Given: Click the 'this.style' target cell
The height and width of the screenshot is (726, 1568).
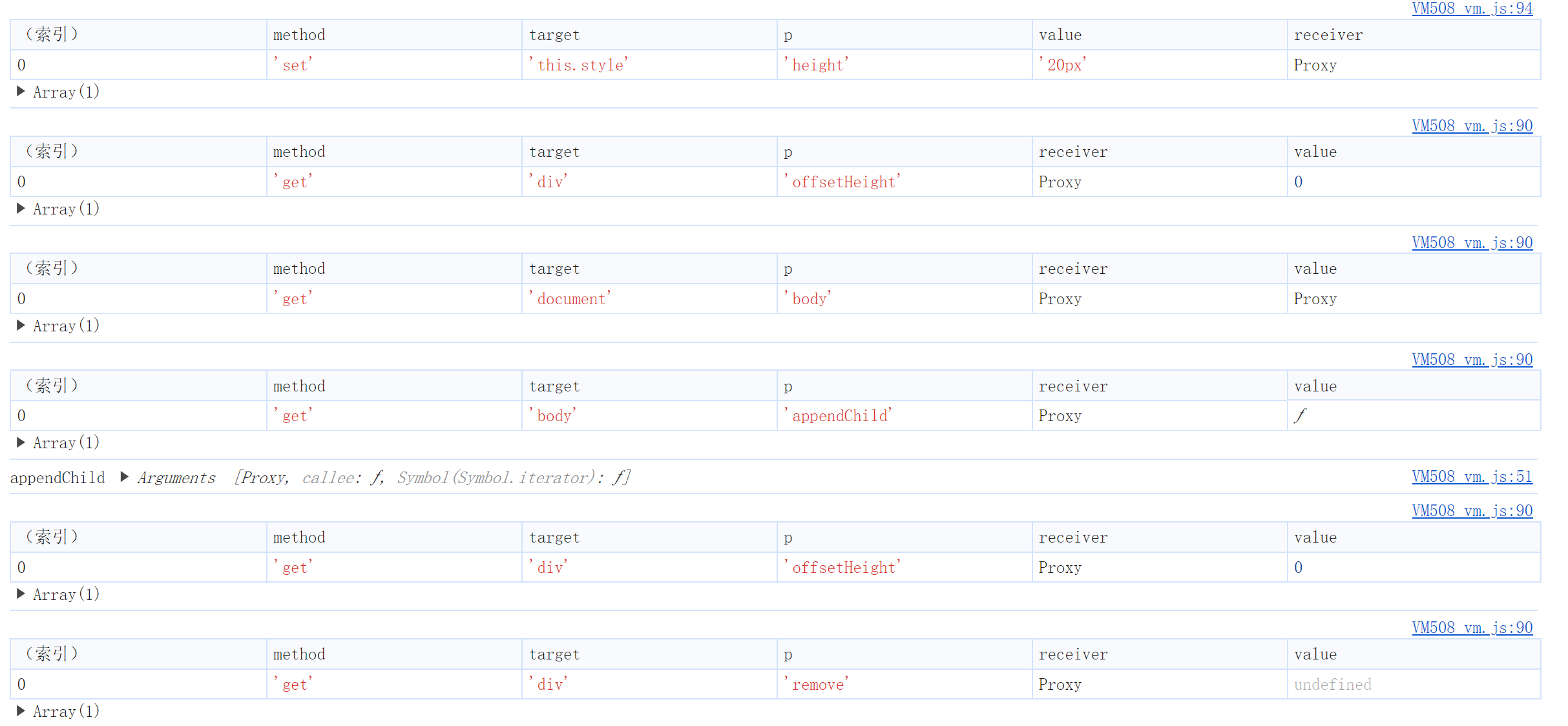Looking at the screenshot, I should pos(579,65).
